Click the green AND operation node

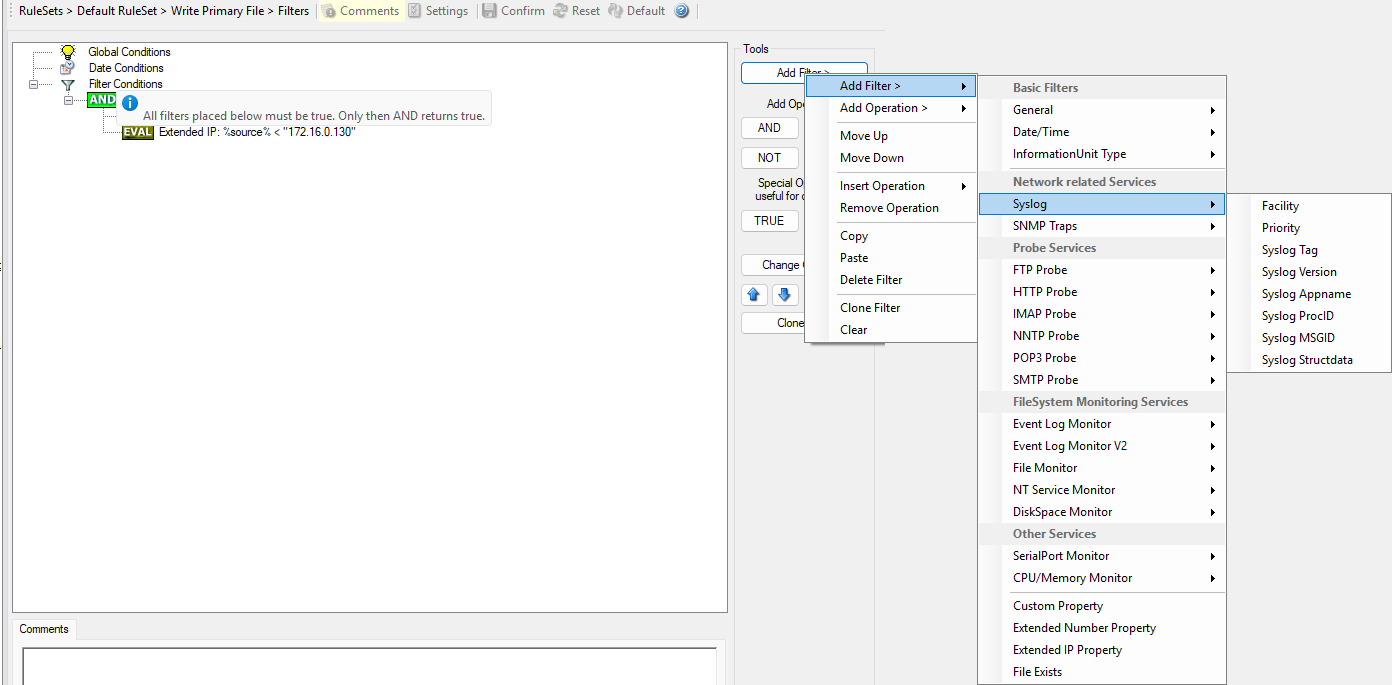101,100
